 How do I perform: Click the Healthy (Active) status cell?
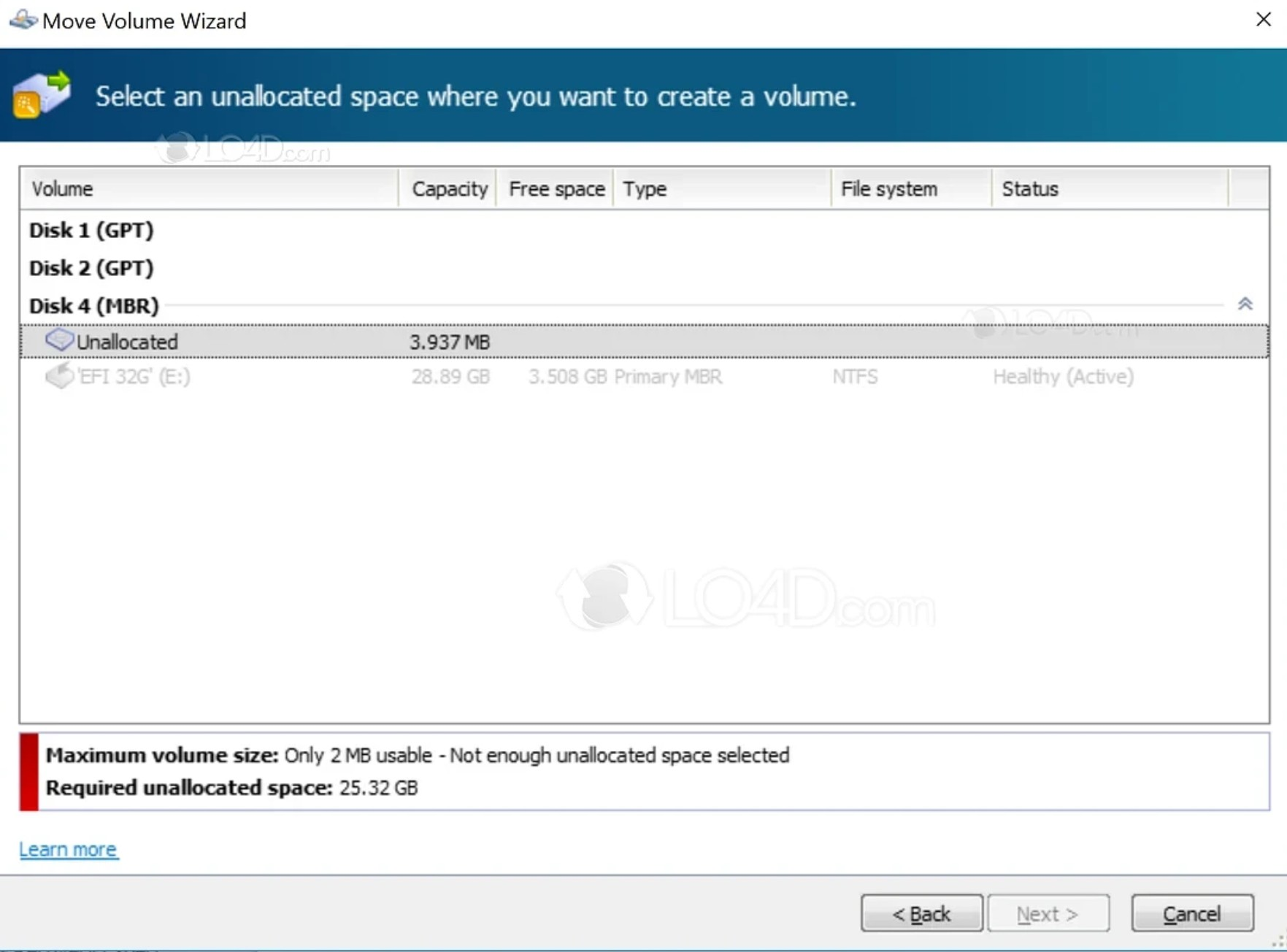tap(1063, 377)
